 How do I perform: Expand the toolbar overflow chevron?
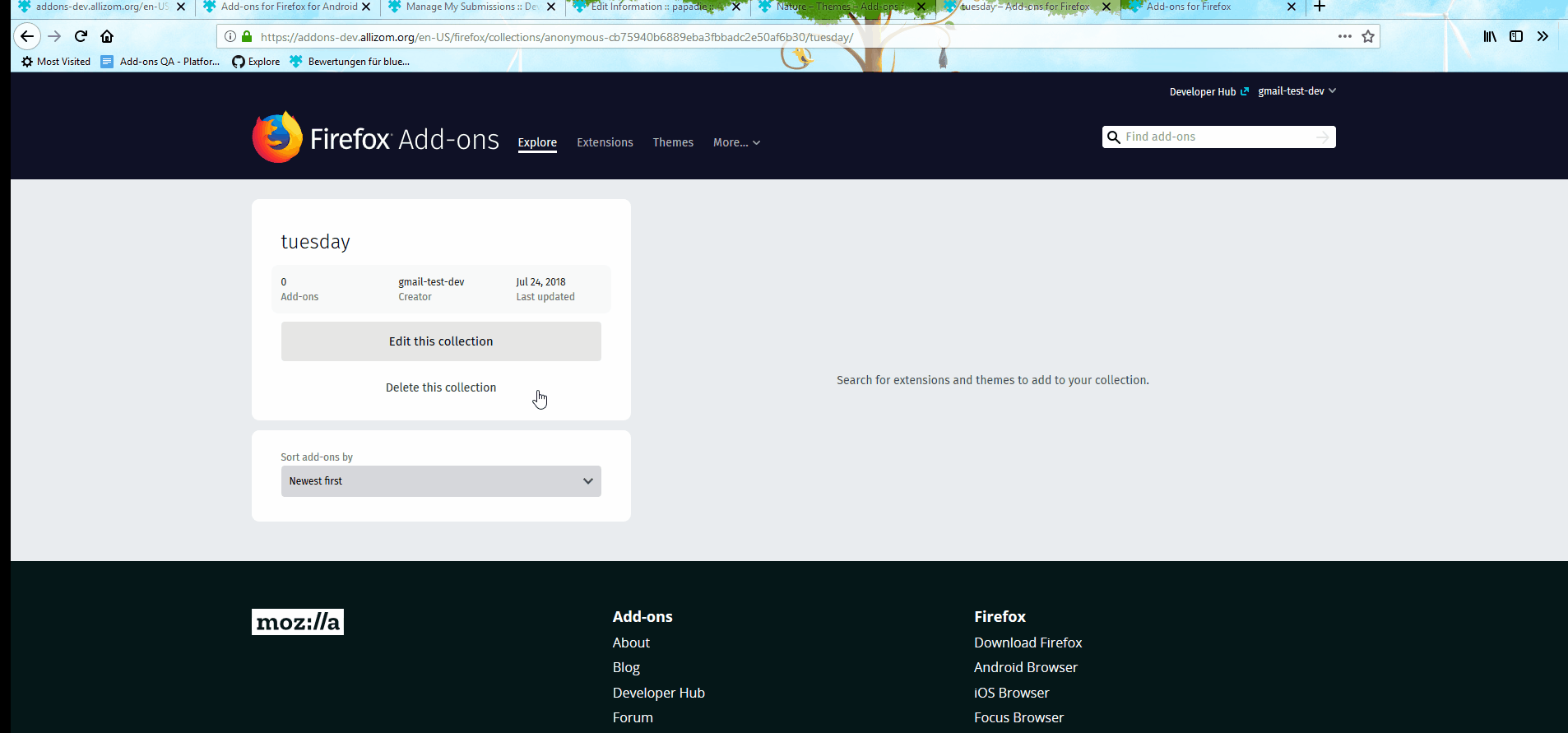(1542, 36)
